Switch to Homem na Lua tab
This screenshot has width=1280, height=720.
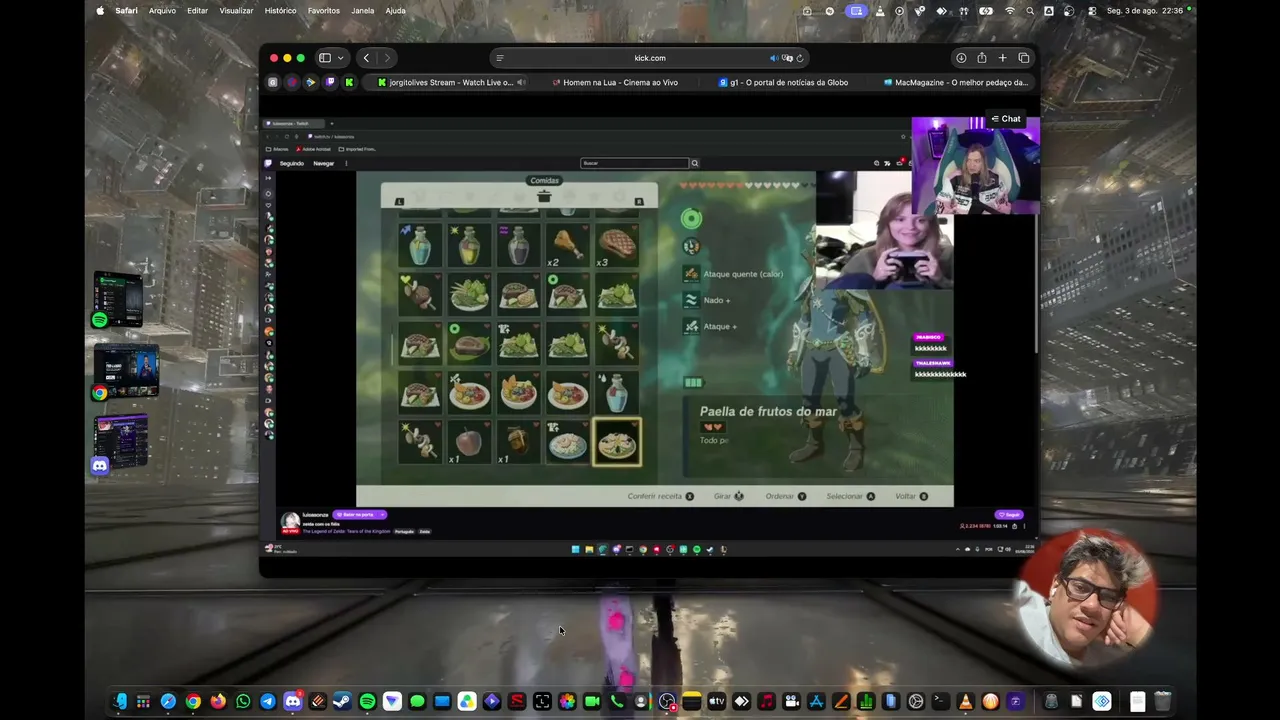coord(615,82)
